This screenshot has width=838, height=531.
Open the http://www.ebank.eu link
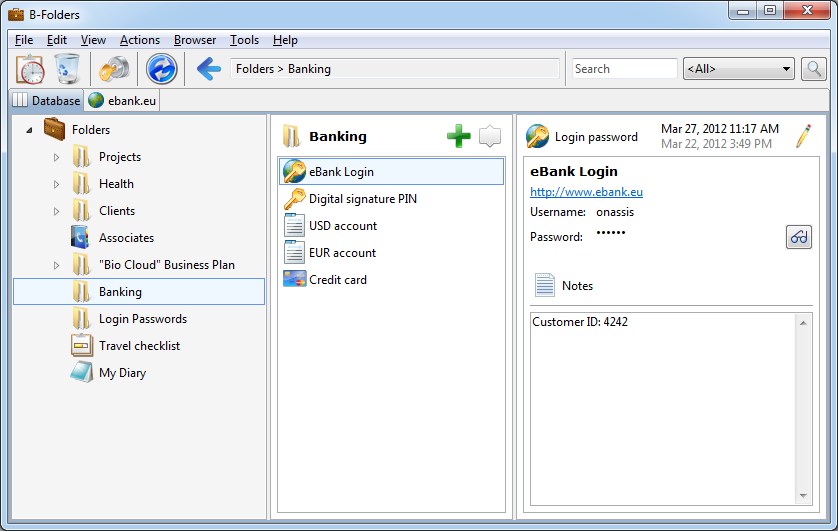586,192
